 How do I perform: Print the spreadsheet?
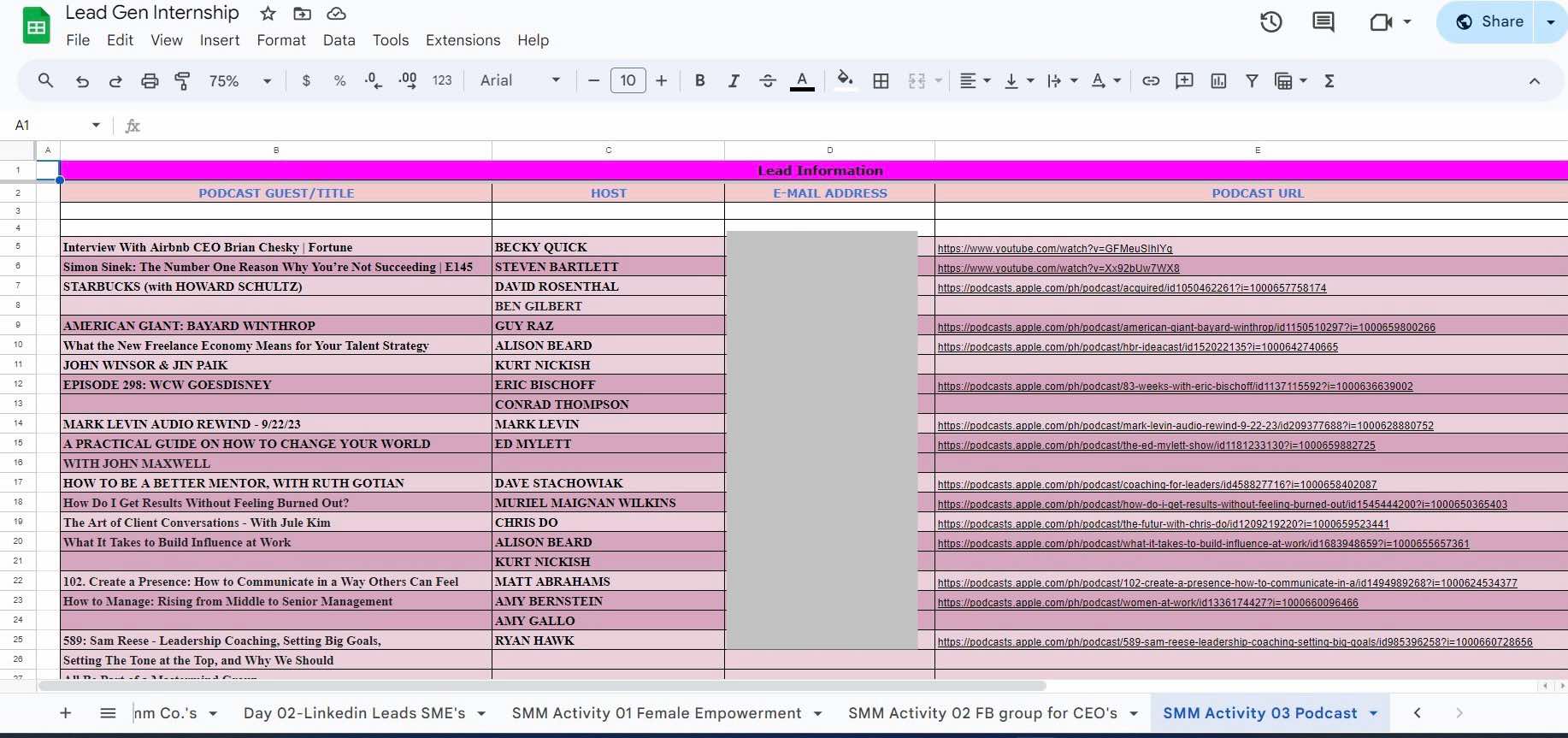[x=150, y=81]
